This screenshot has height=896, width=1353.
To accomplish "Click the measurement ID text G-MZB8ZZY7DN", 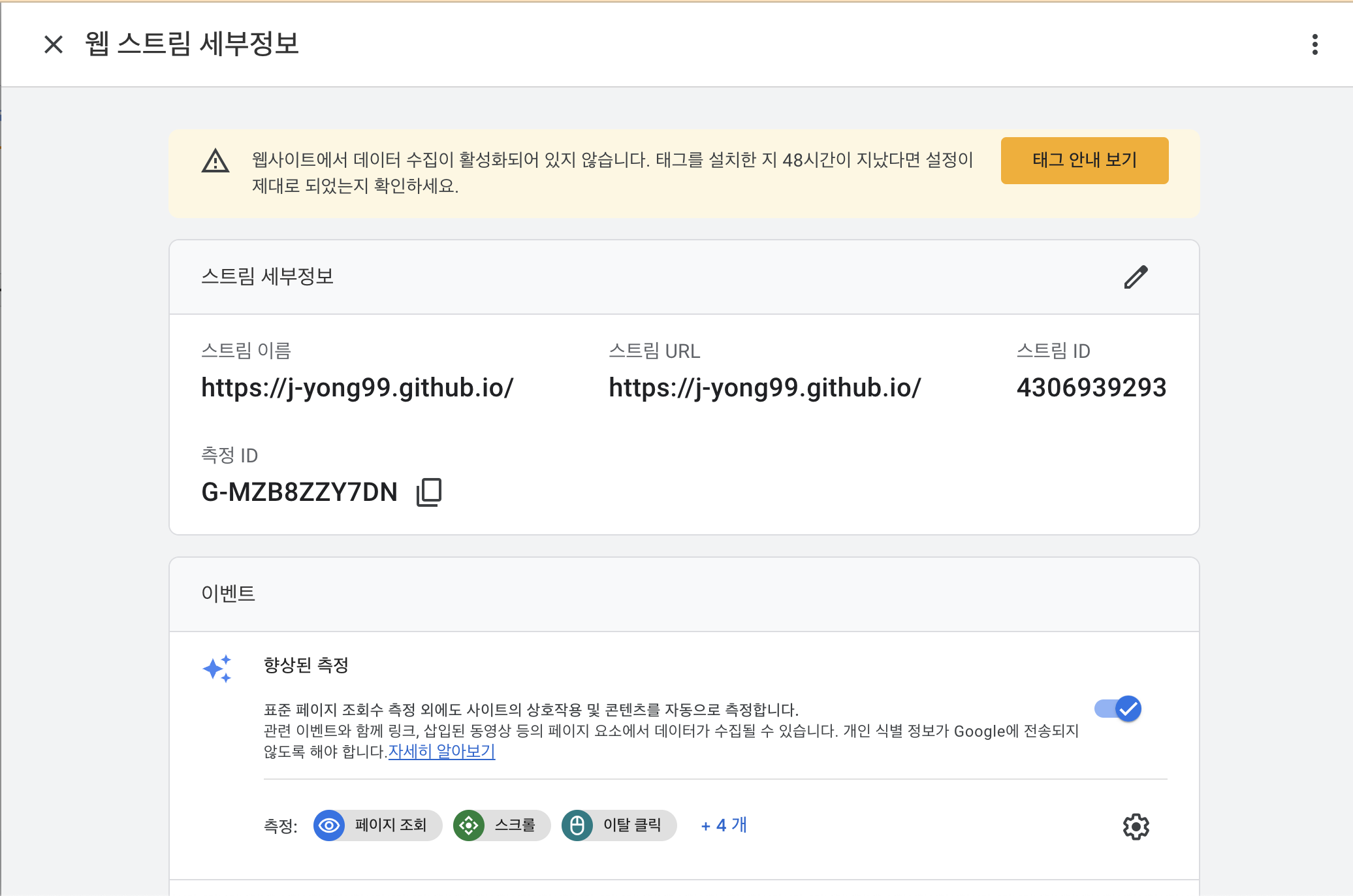I will [x=300, y=492].
